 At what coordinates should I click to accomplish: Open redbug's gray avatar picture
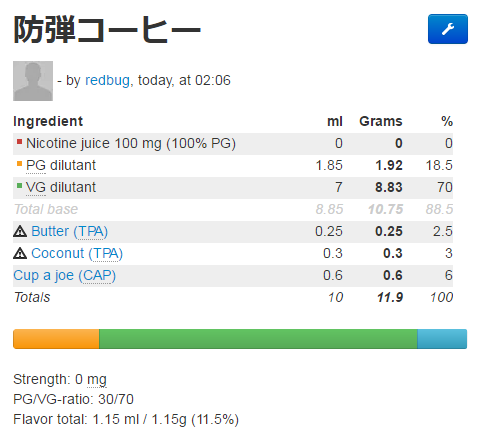pos(33,81)
